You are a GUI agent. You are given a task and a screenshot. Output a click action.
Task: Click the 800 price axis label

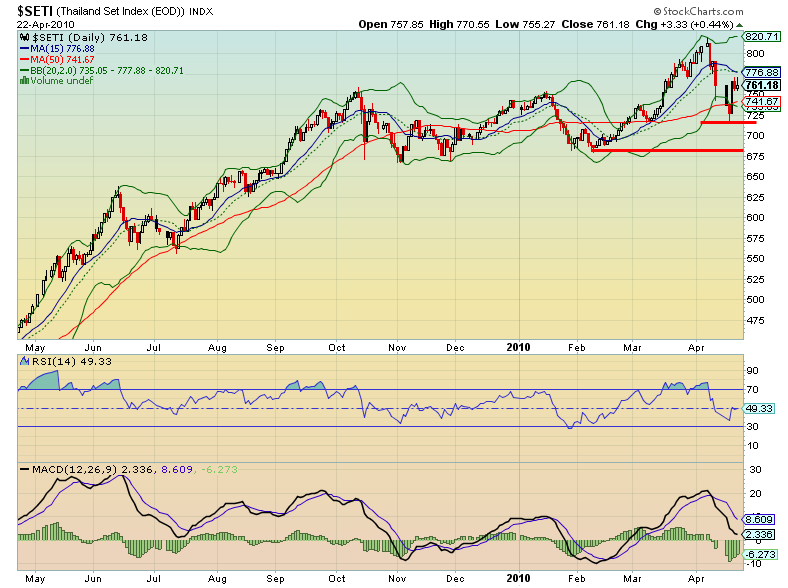(x=755, y=54)
